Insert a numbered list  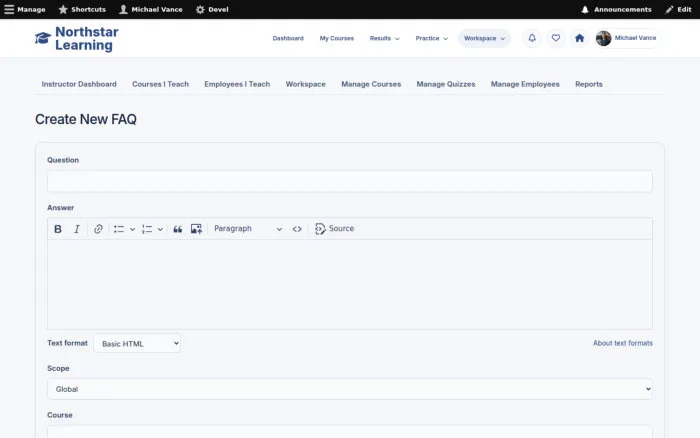pyautogui.click(x=147, y=229)
